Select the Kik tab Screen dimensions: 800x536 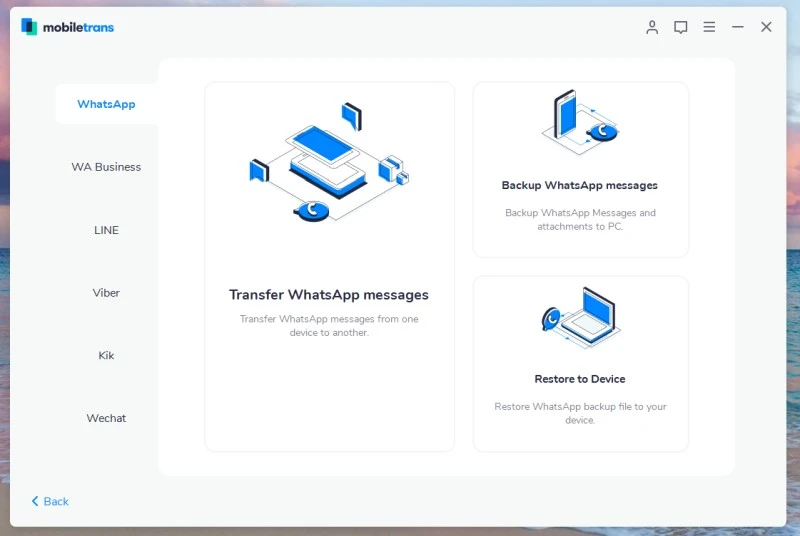(106, 355)
